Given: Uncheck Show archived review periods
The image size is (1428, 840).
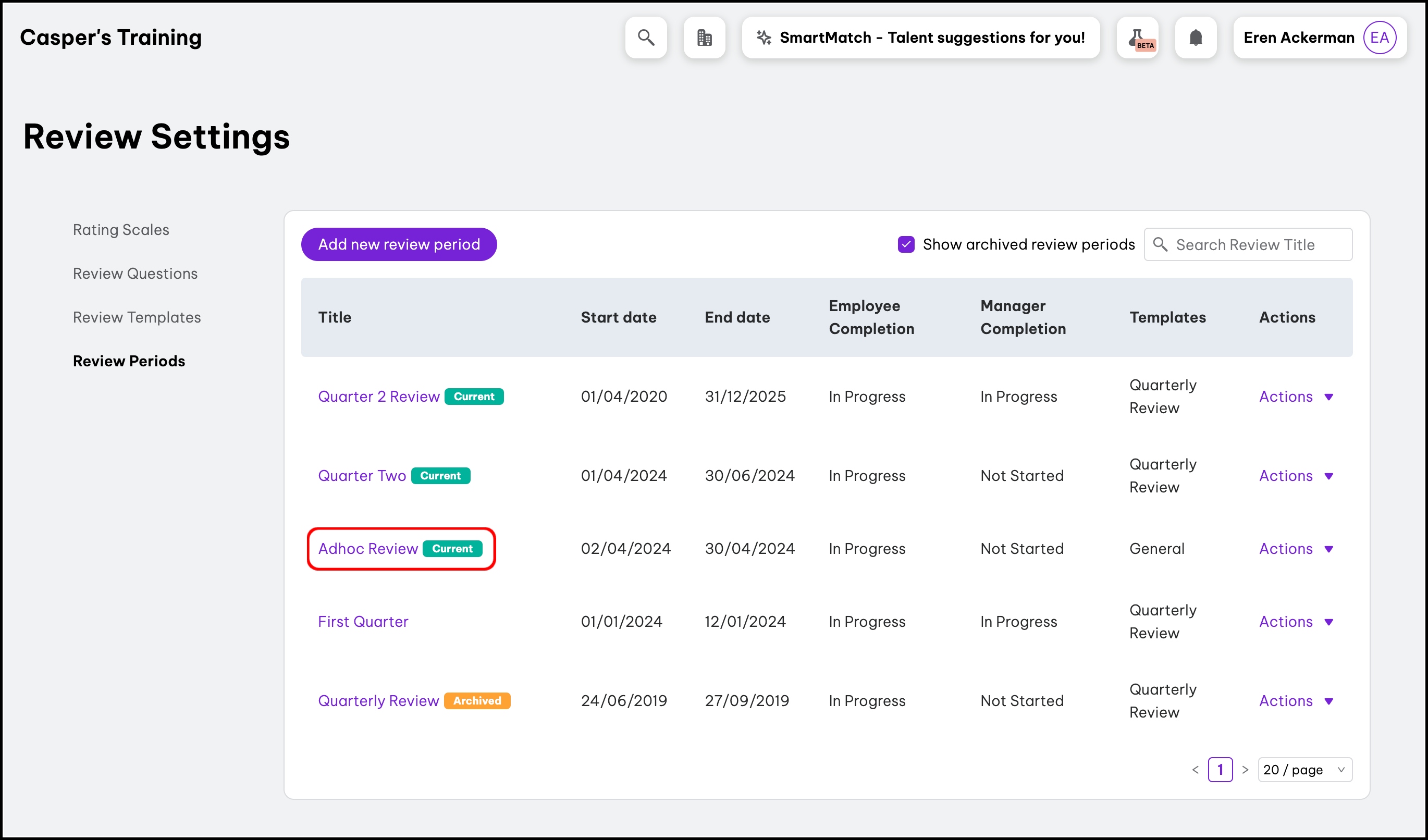Looking at the screenshot, I should click(906, 245).
